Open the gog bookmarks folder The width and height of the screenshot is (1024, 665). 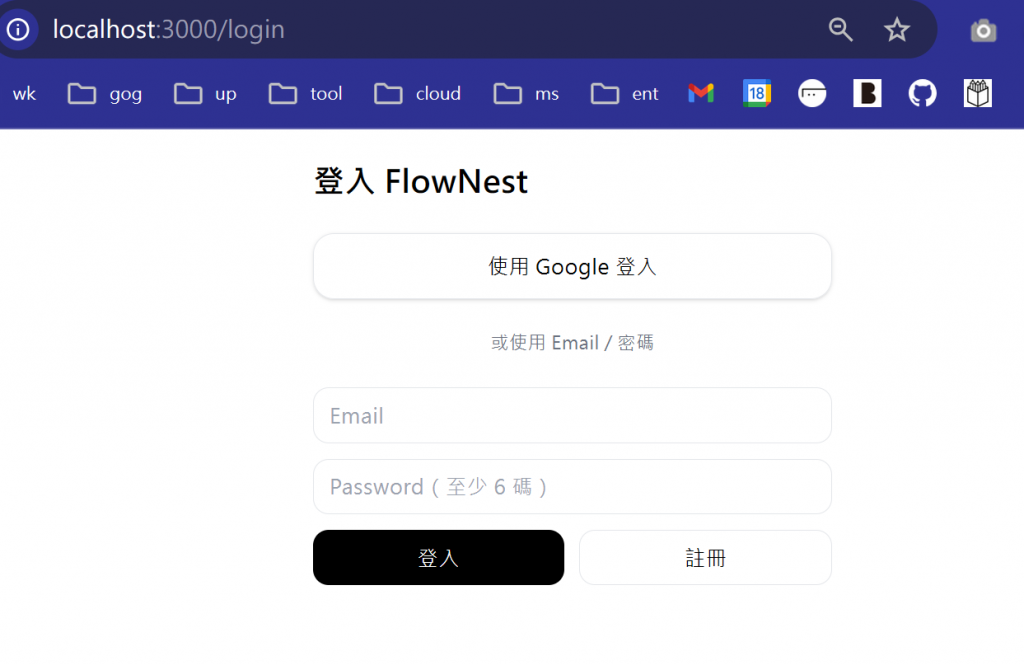[104, 94]
